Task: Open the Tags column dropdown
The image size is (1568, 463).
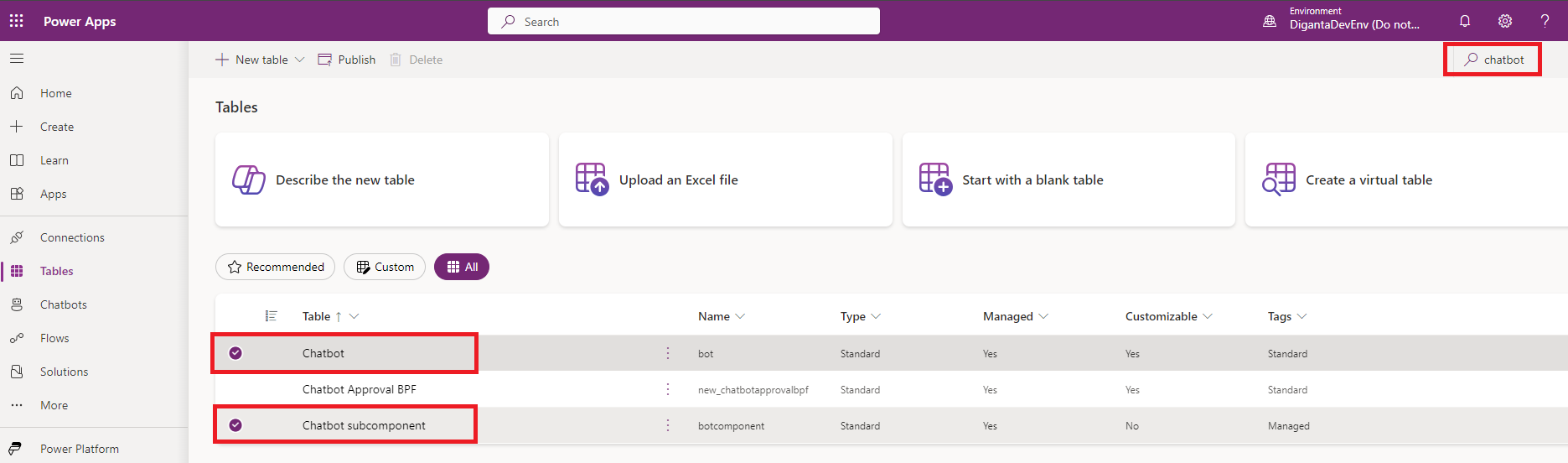Action: click(x=1301, y=316)
